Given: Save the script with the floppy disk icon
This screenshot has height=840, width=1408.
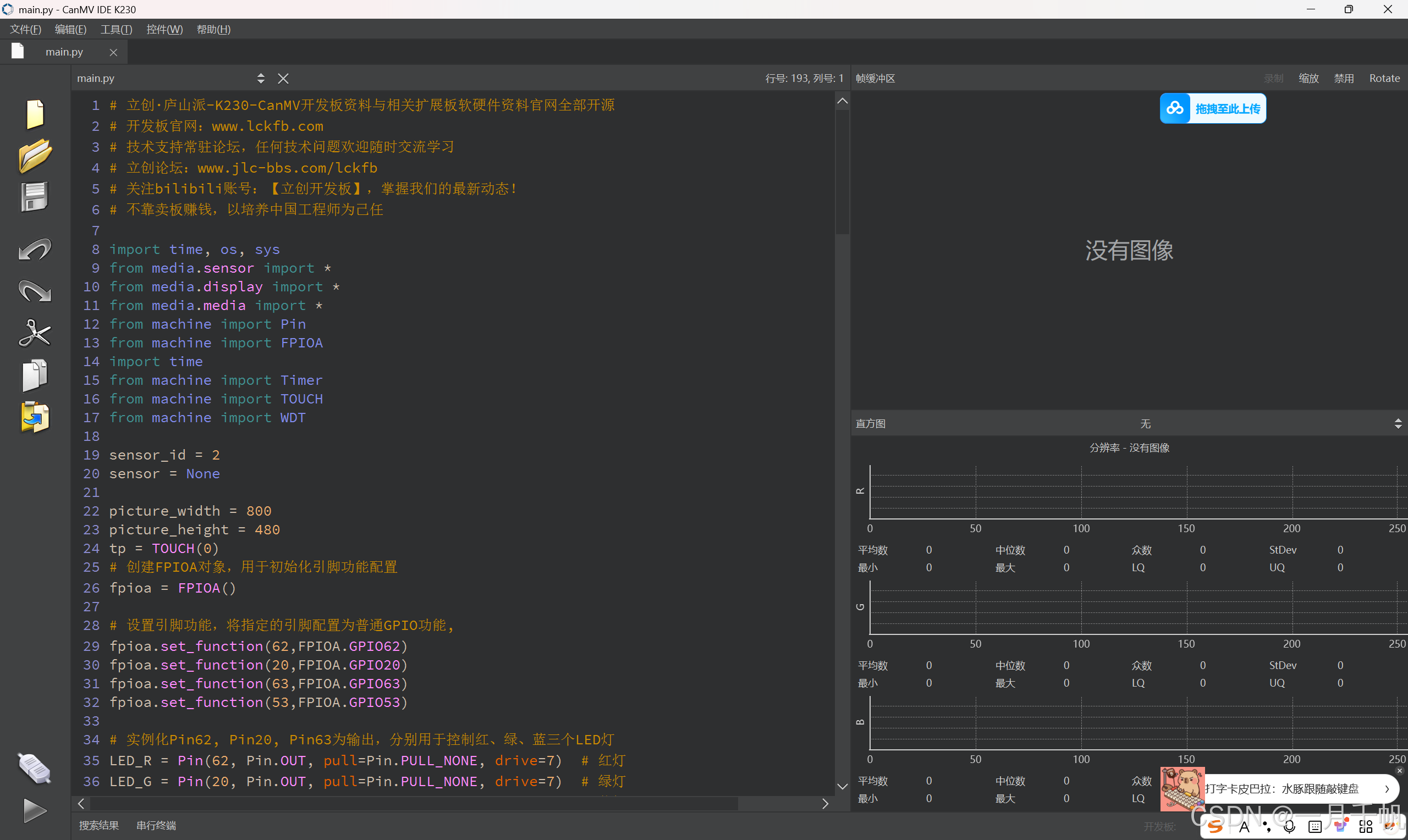Looking at the screenshot, I should pos(35,197).
